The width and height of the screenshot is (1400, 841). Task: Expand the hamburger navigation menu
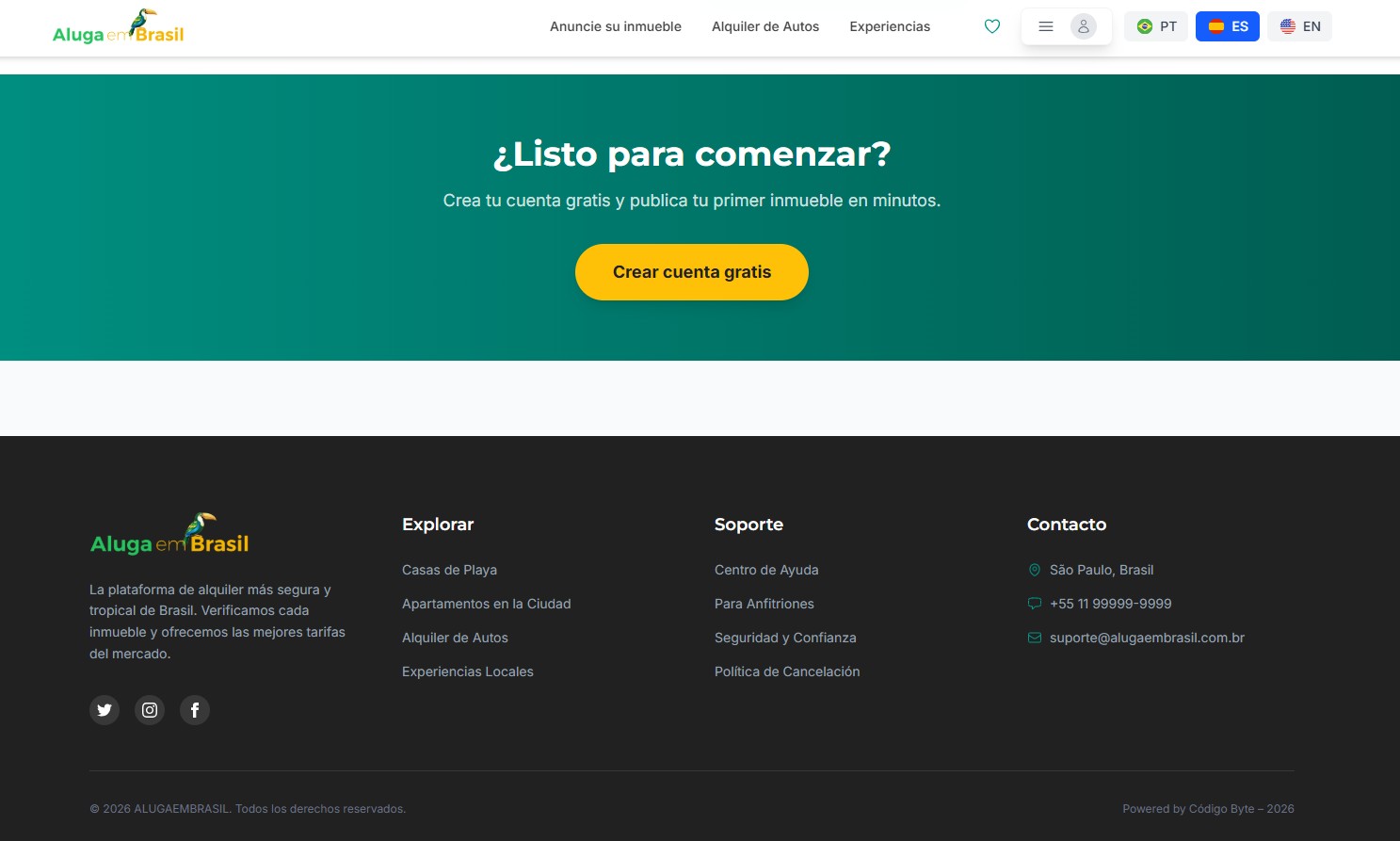click(1045, 26)
